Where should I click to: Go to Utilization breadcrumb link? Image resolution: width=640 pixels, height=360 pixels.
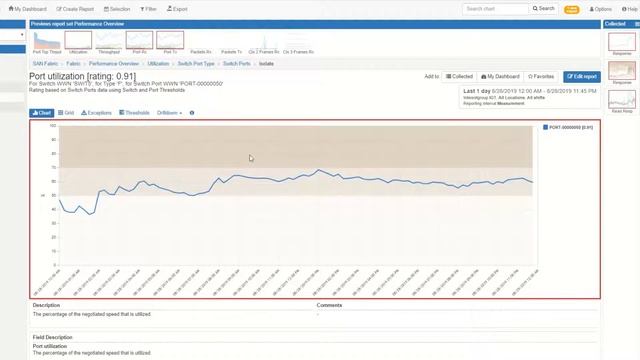158,64
